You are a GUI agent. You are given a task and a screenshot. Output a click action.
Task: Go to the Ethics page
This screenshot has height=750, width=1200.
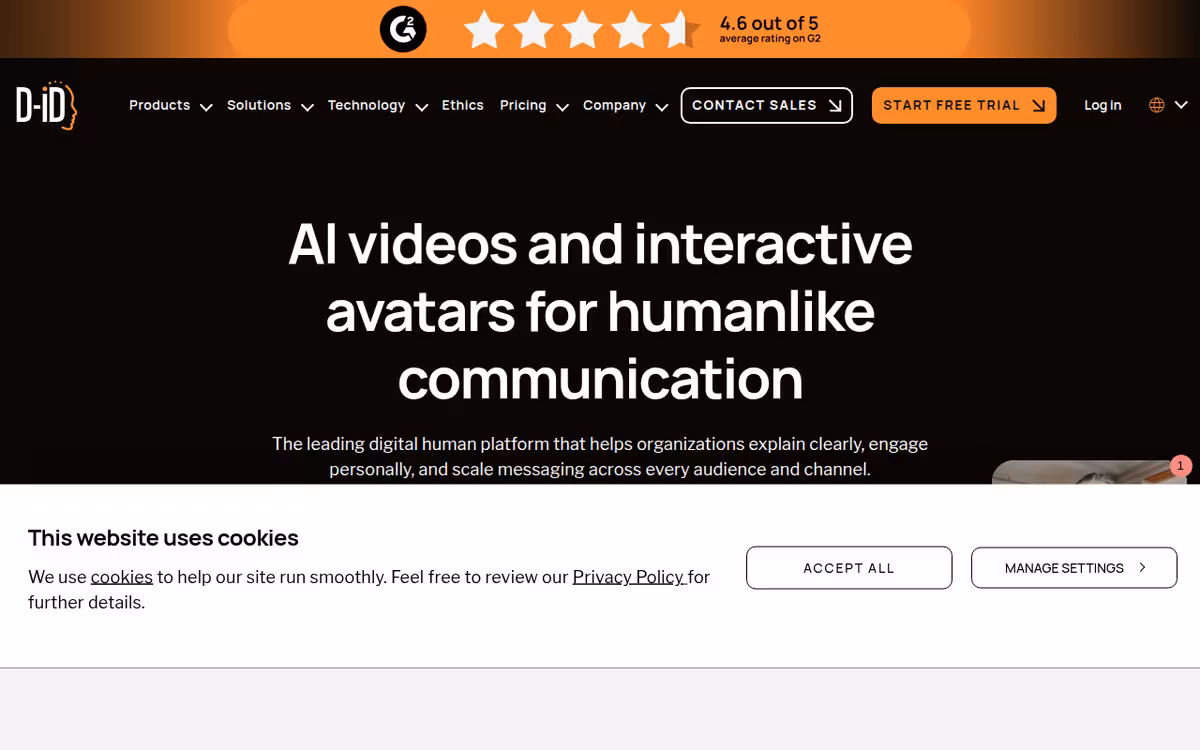coord(462,105)
